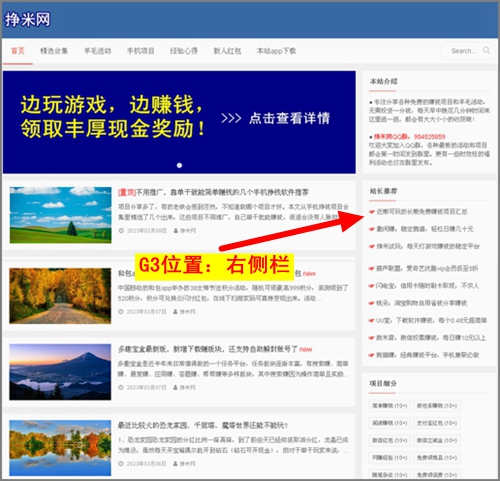The height and width of the screenshot is (481, 500).
Task: Select the 免费领商品 (10+) tag
Action: 437,458
